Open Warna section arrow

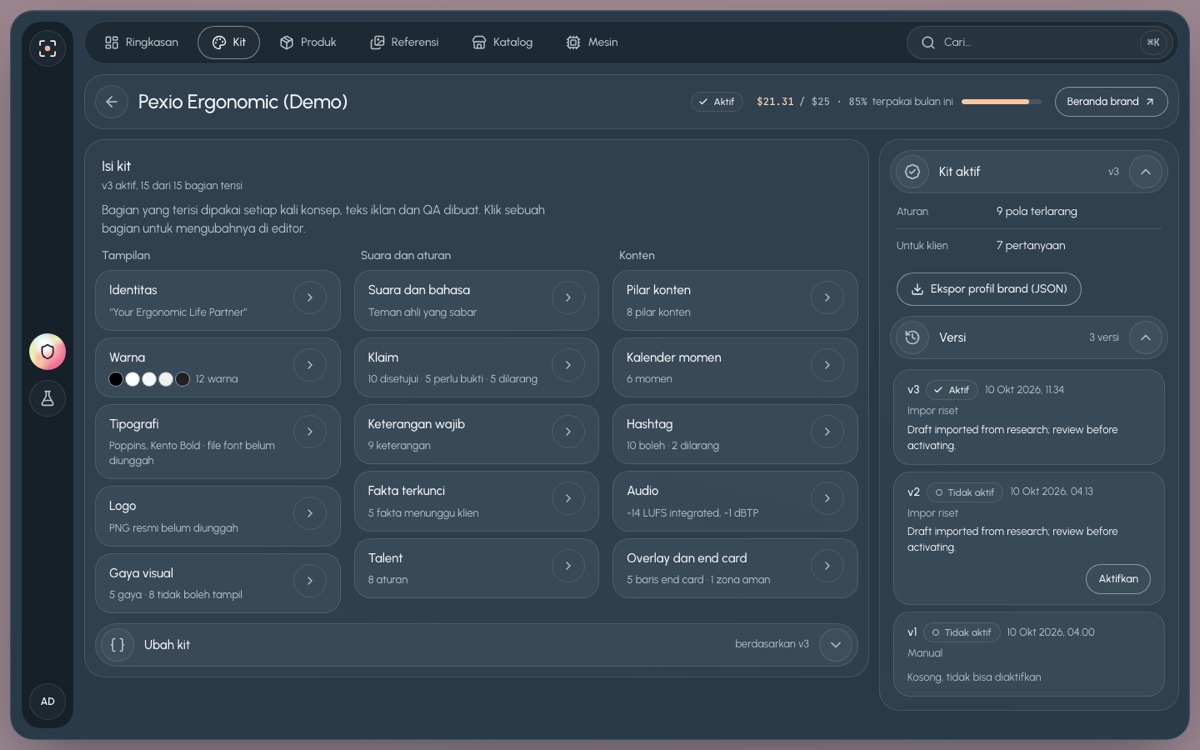tap(310, 365)
